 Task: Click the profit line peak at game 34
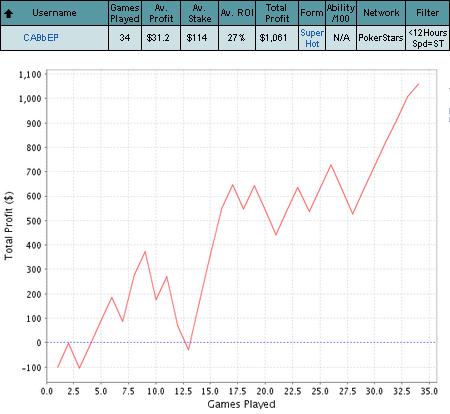point(418,84)
